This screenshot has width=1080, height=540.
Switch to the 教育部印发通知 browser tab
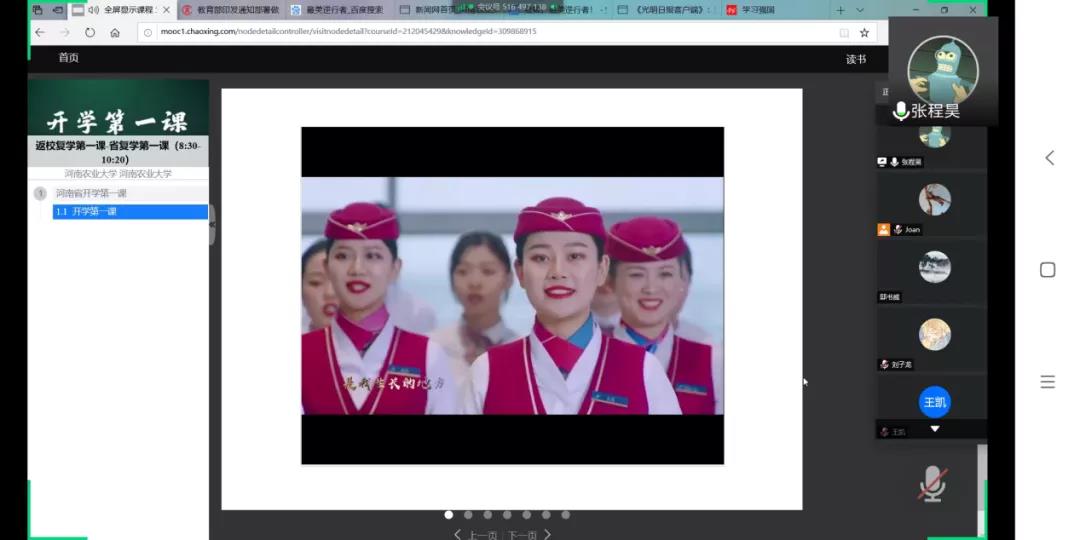230,10
